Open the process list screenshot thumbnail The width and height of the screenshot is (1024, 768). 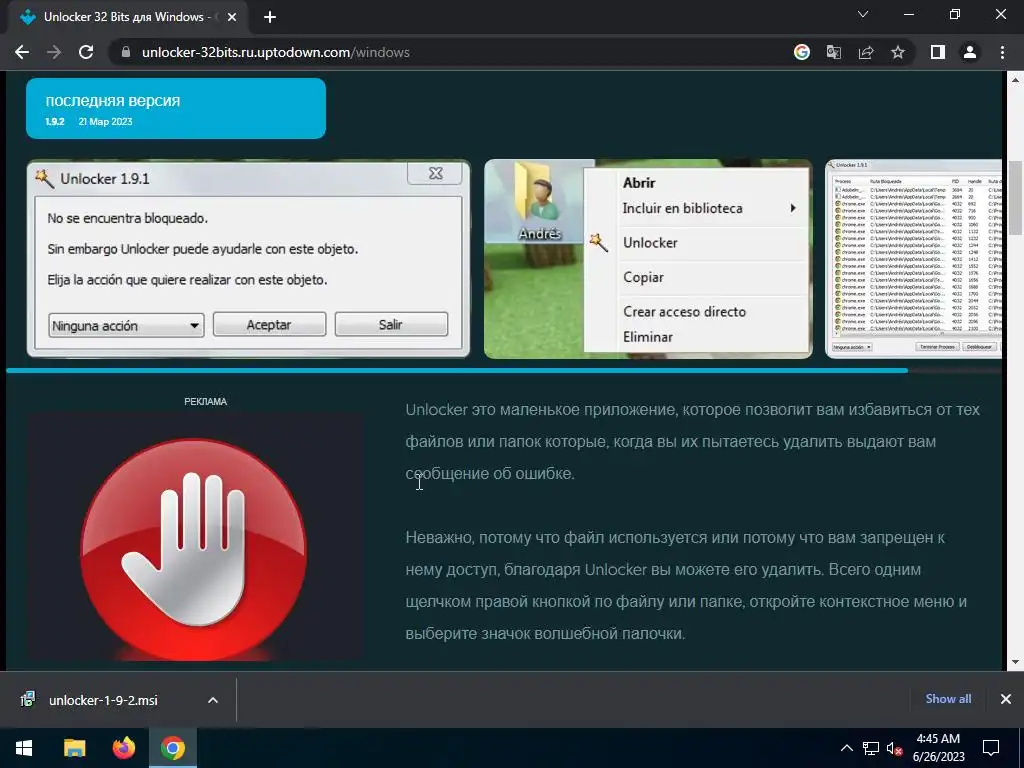click(914, 259)
